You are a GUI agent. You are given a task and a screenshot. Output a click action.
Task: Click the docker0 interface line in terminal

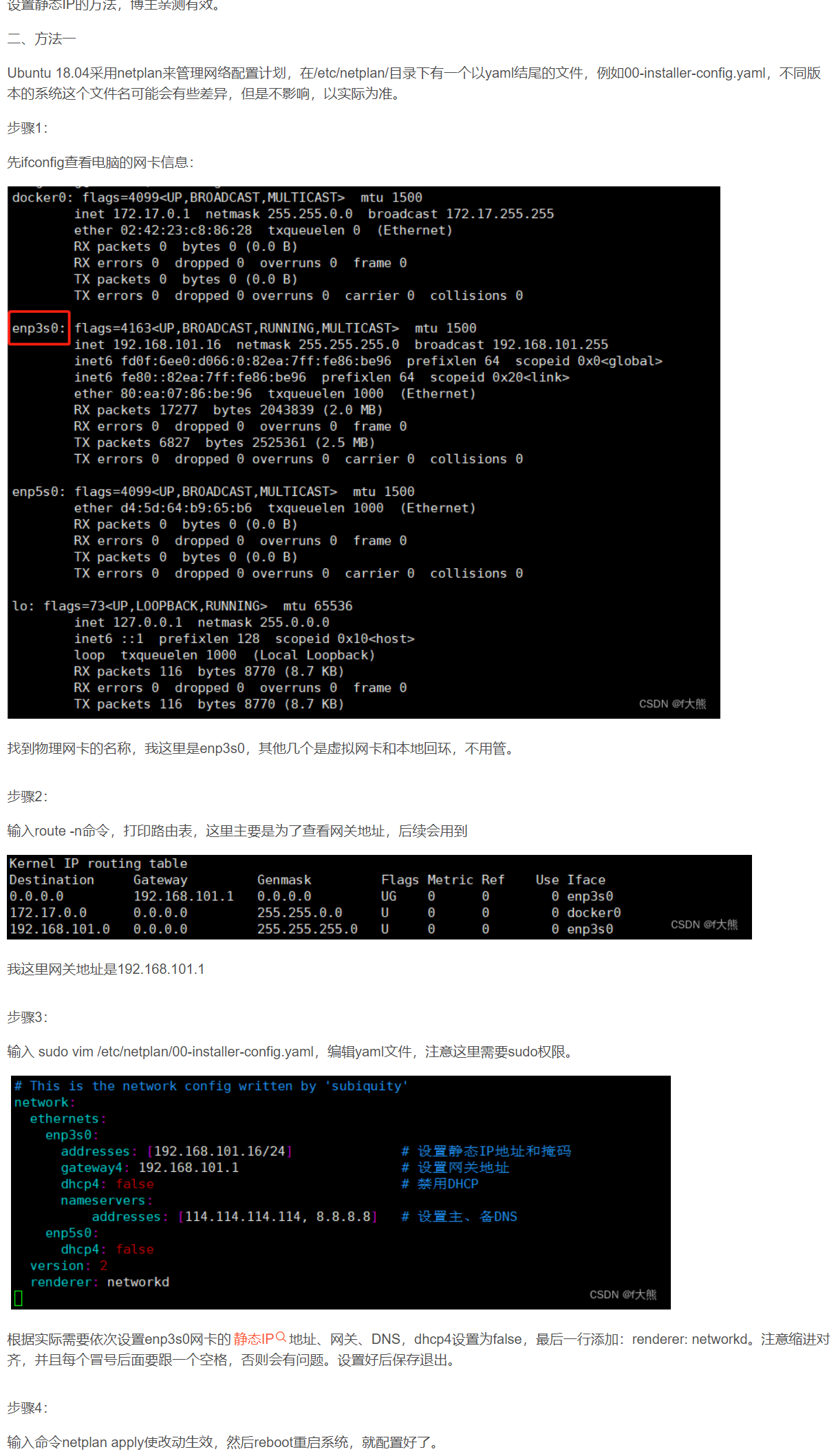217,198
